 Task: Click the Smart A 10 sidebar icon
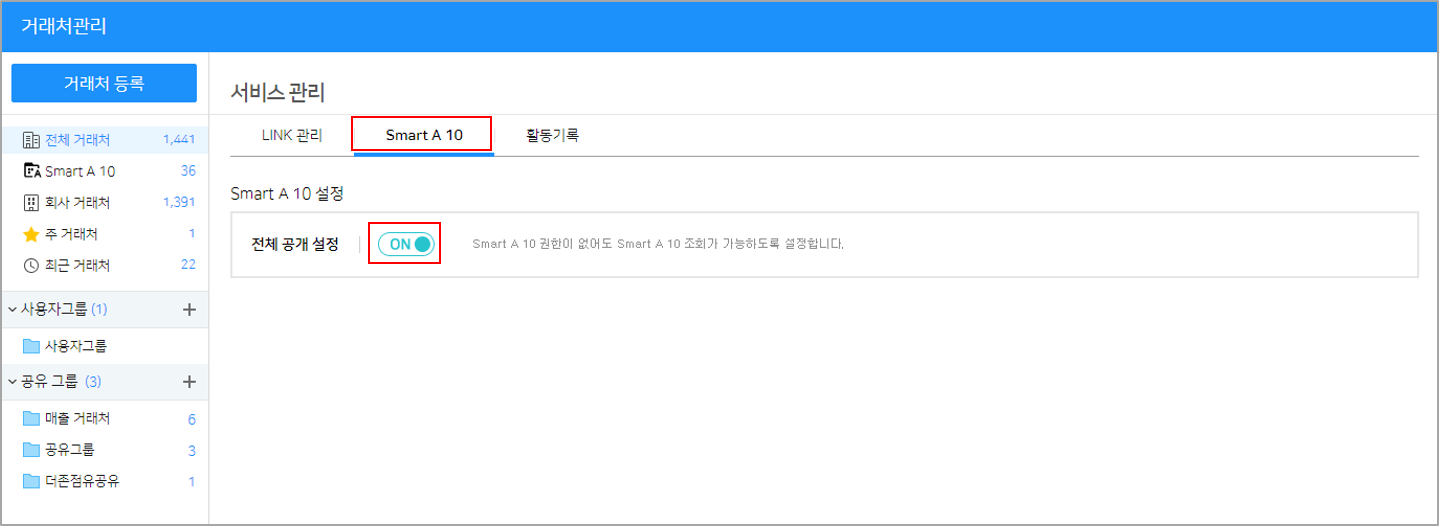30,171
